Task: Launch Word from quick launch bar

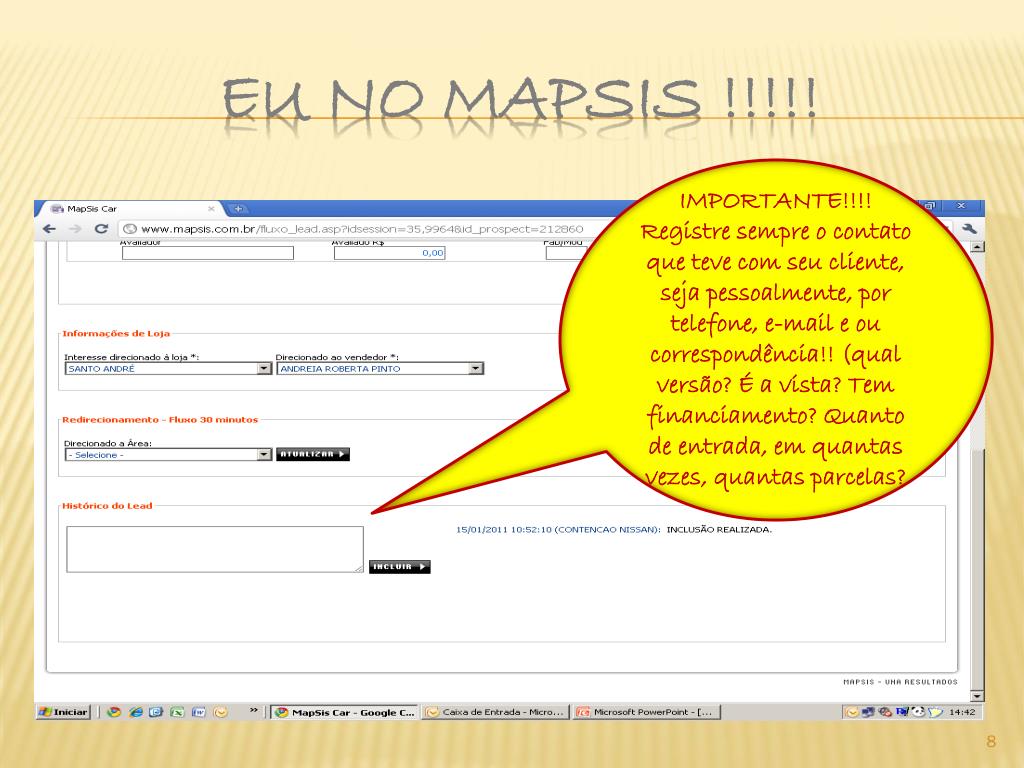Action: (x=199, y=712)
